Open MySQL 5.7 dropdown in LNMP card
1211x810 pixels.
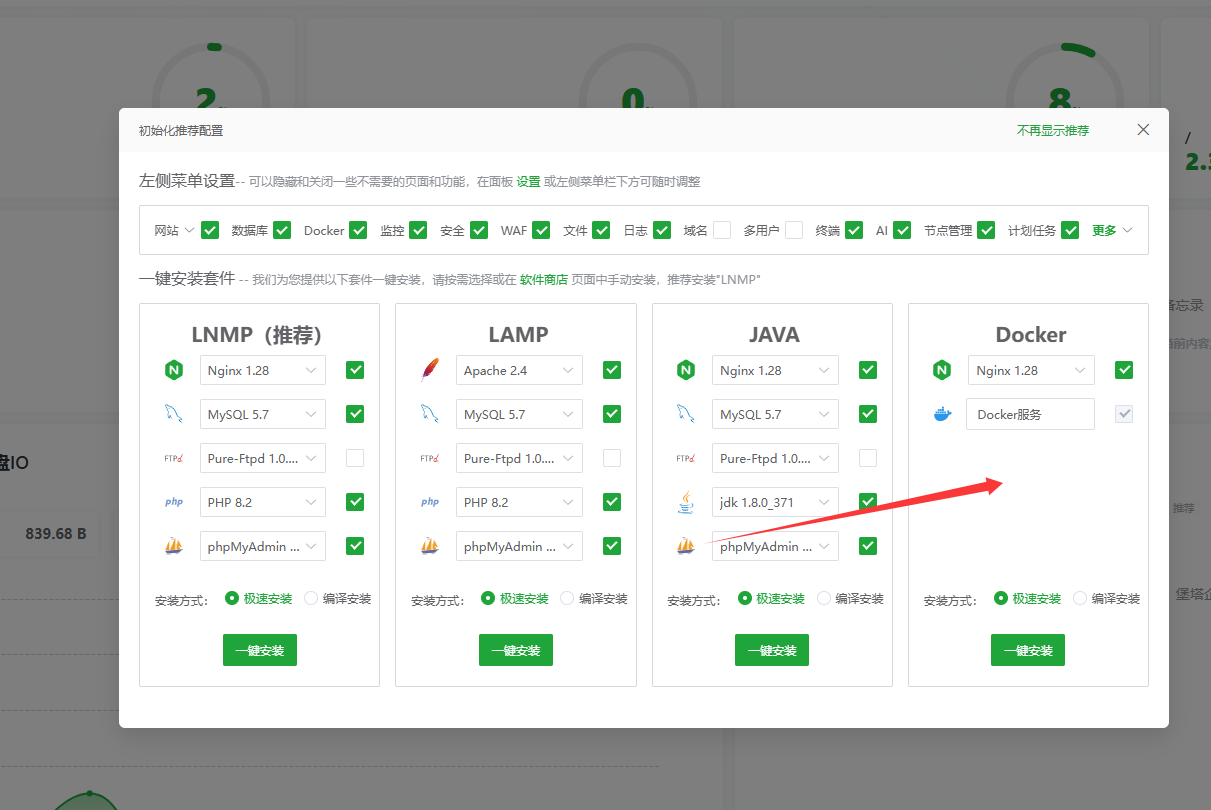click(x=263, y=414)
